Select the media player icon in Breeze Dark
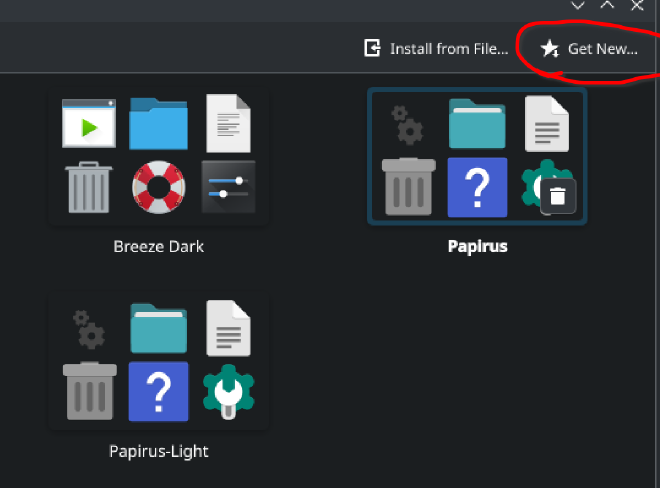Image resolution: width=660 pixels, height=488 pixels. pos(89,124)
